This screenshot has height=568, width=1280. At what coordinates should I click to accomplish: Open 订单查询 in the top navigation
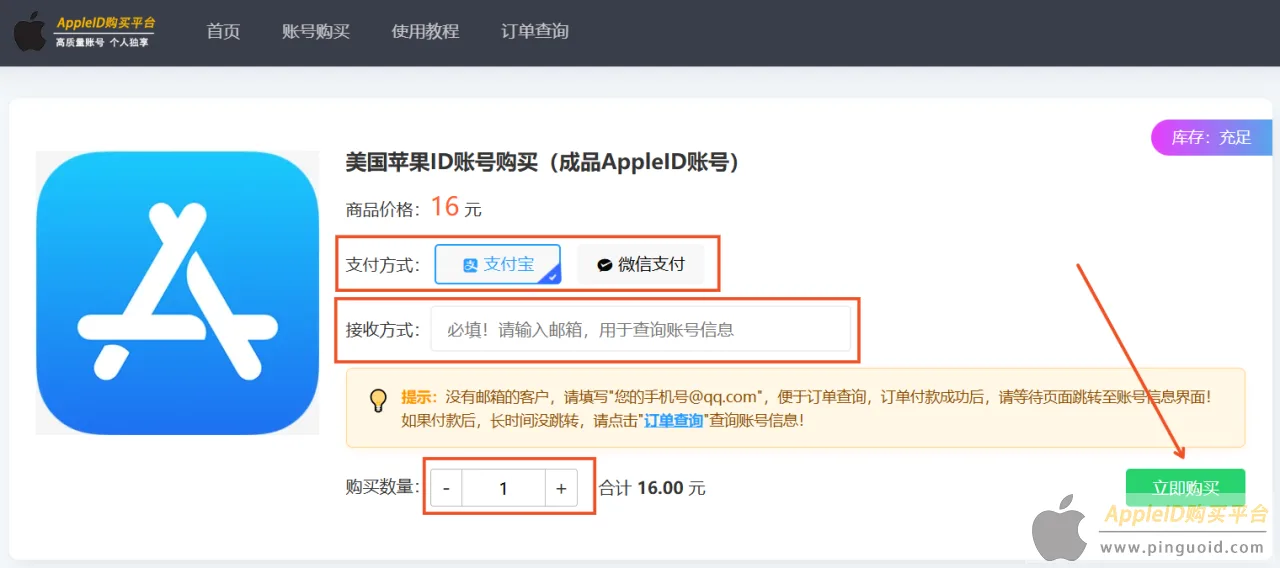pos(535,31)
